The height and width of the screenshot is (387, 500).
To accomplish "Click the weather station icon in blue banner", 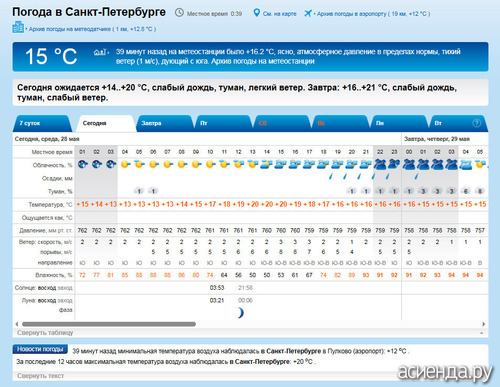I will (x=100, y=52).
